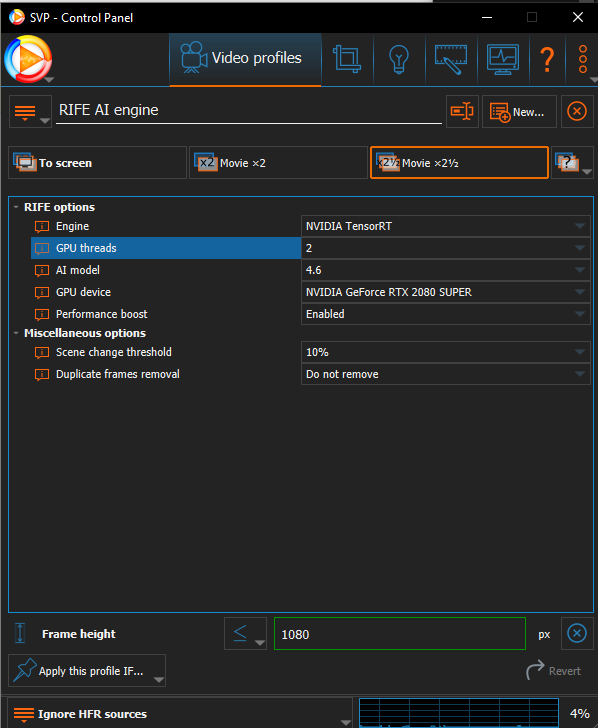Select the Movie ×2 mode

pos(278,163)
